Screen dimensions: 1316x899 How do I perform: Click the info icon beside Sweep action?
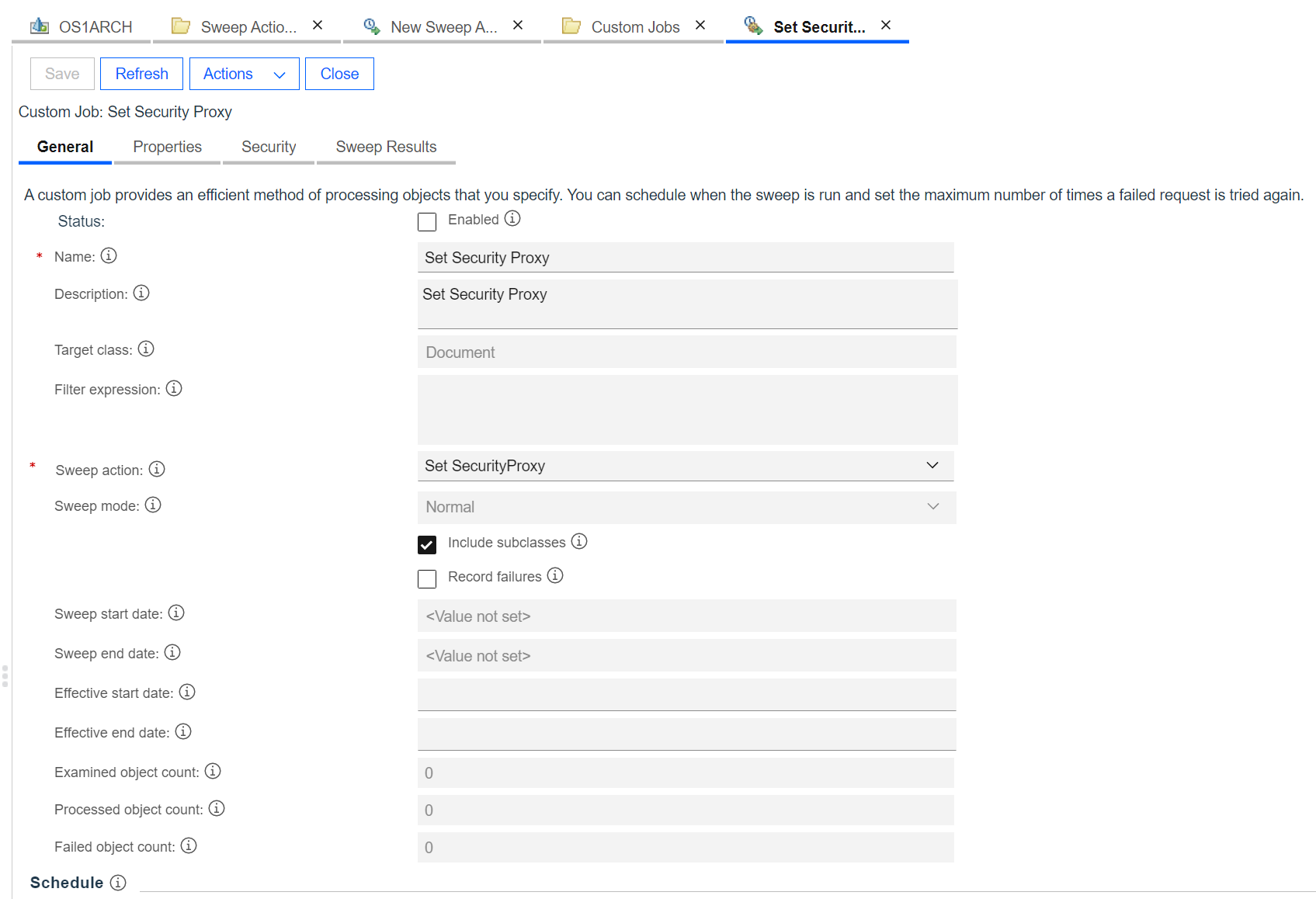(156, 469)
